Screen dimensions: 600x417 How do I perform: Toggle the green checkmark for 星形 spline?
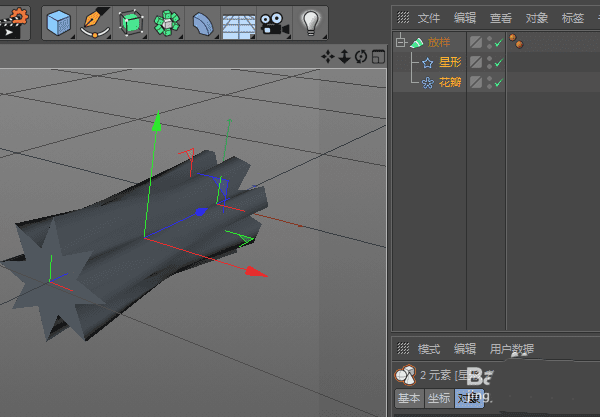[x=498, y=62]
